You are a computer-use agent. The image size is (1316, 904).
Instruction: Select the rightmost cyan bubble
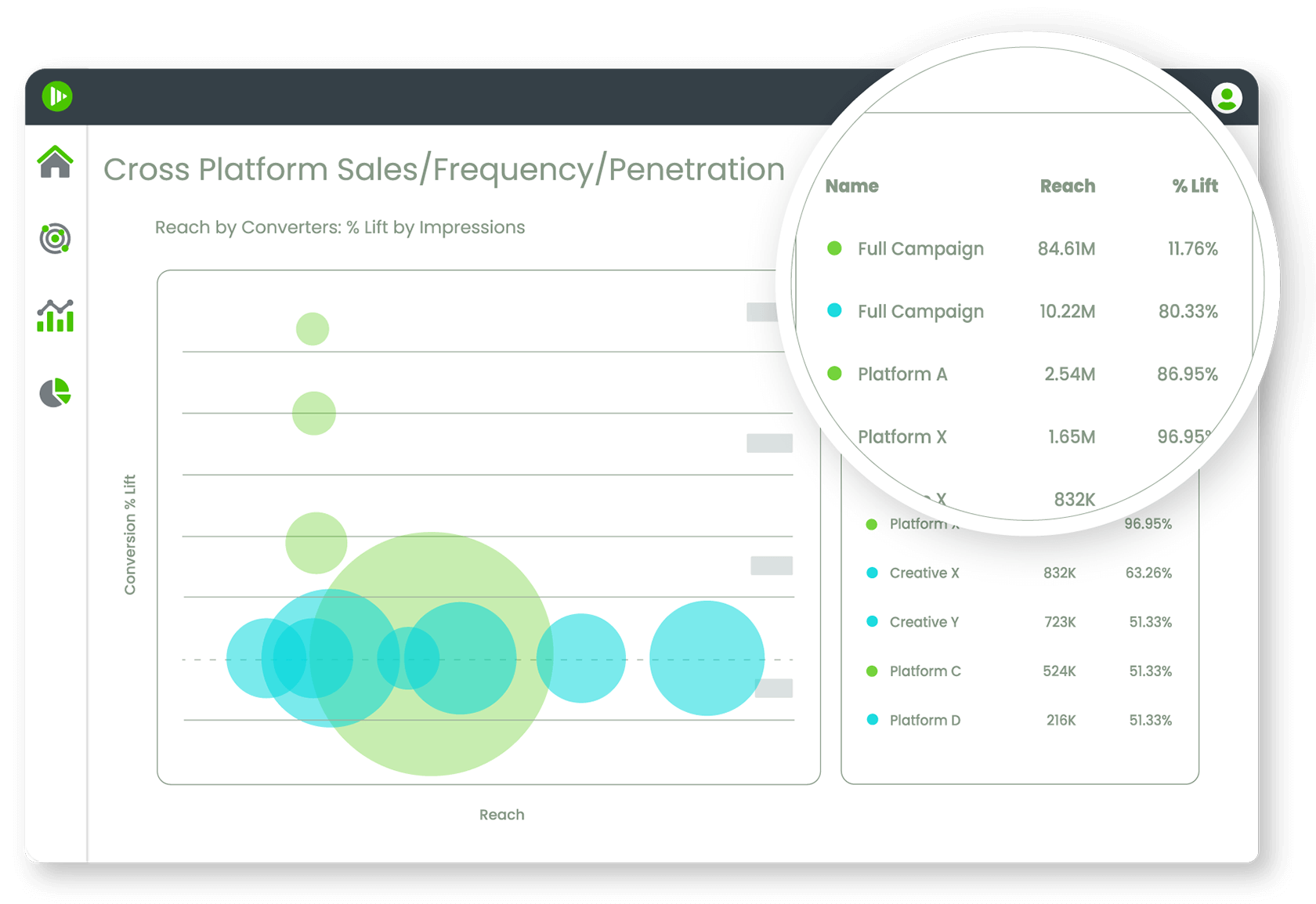click(707, 658)
